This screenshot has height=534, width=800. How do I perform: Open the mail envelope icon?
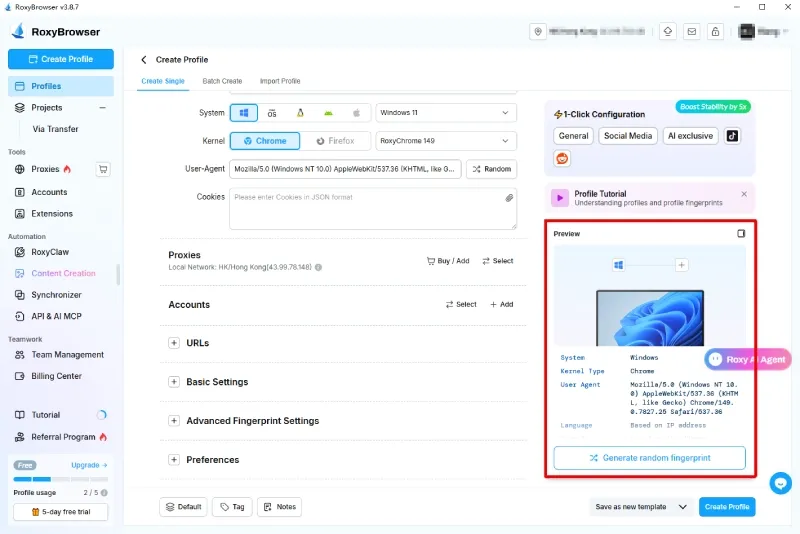click(691, 32)
